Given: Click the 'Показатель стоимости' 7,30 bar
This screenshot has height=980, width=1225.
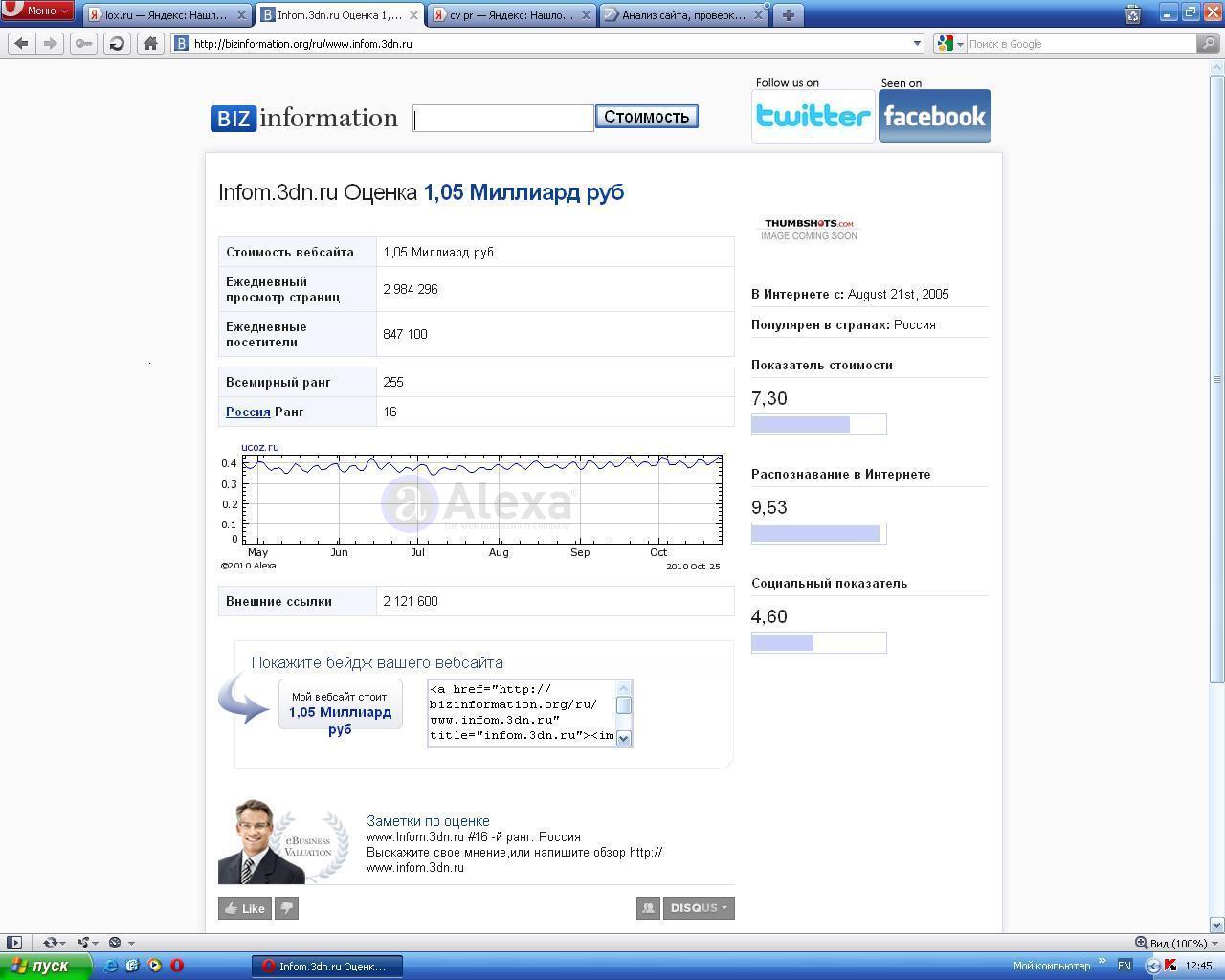Looking at the screenshot, I should tap(819, 424).
